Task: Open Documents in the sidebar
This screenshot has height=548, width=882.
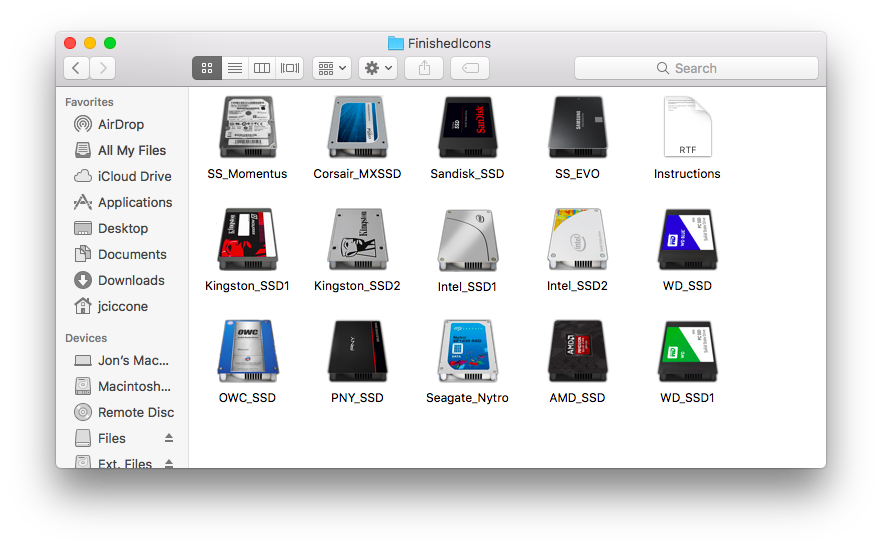Action: click(x=121, y=254)
